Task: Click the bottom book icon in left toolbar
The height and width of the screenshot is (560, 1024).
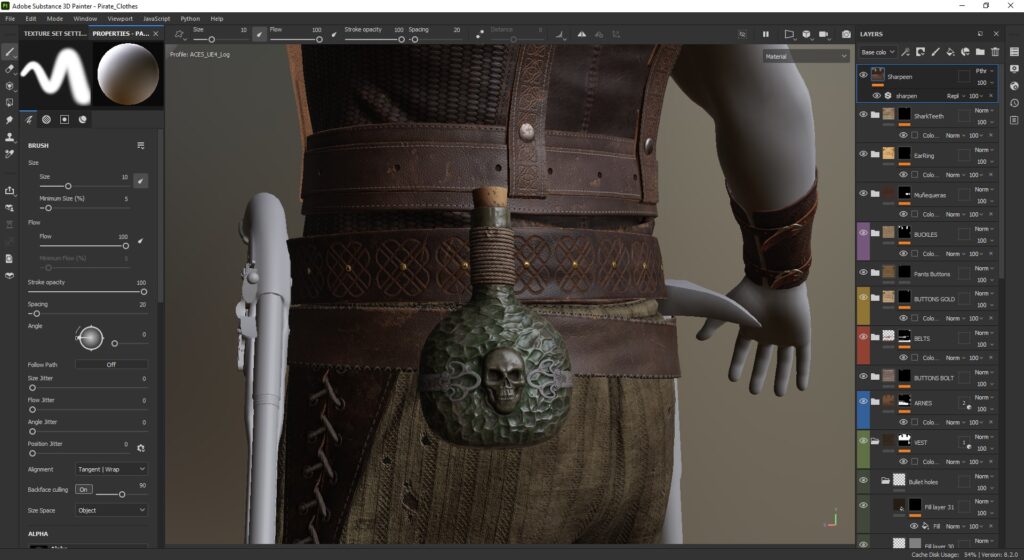Action: [9, 275]
